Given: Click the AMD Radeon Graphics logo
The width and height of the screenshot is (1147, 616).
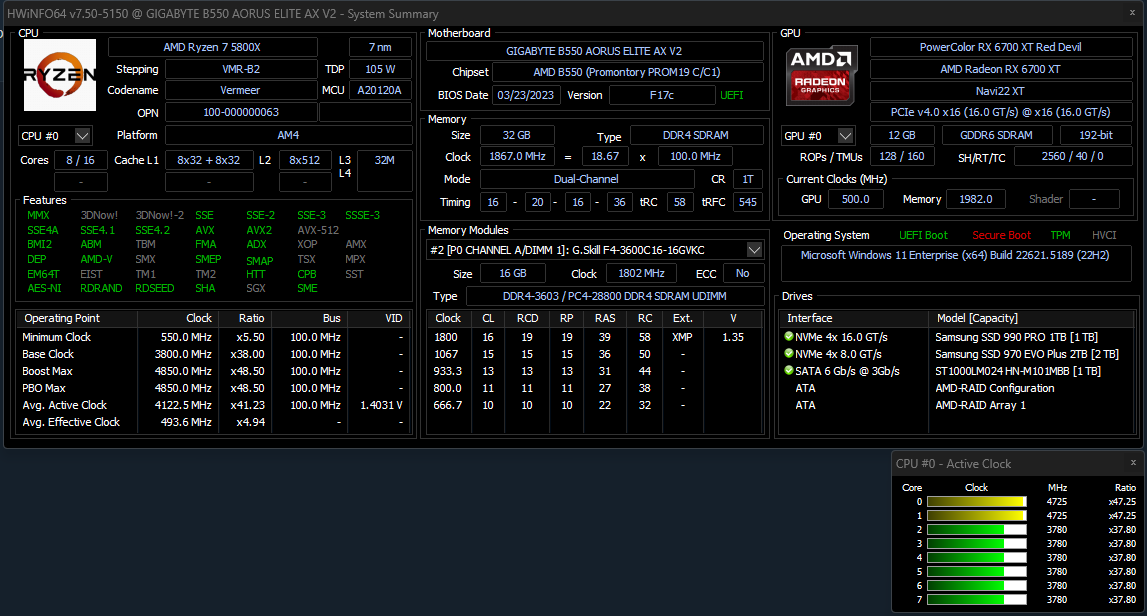Looking at the screenshot, I should 821,76.
